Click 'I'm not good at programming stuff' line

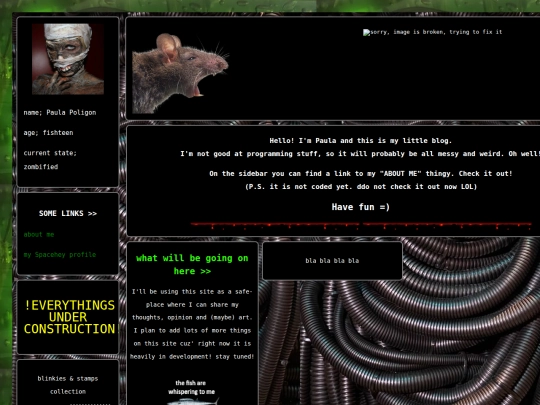pyautogui.click(x=360, y=154)
